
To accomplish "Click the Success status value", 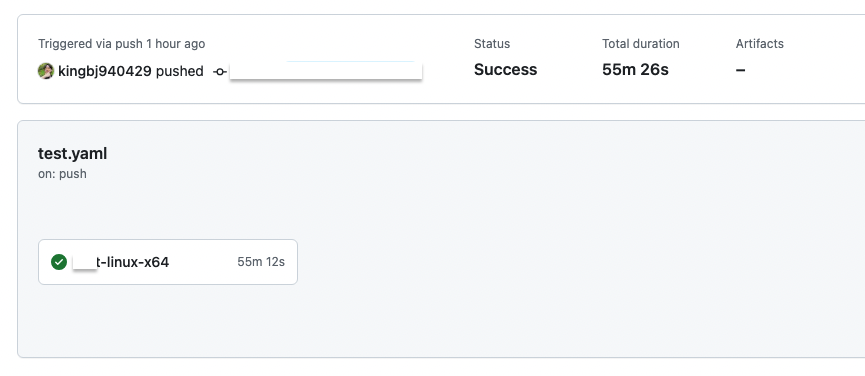I will point(505,70).
